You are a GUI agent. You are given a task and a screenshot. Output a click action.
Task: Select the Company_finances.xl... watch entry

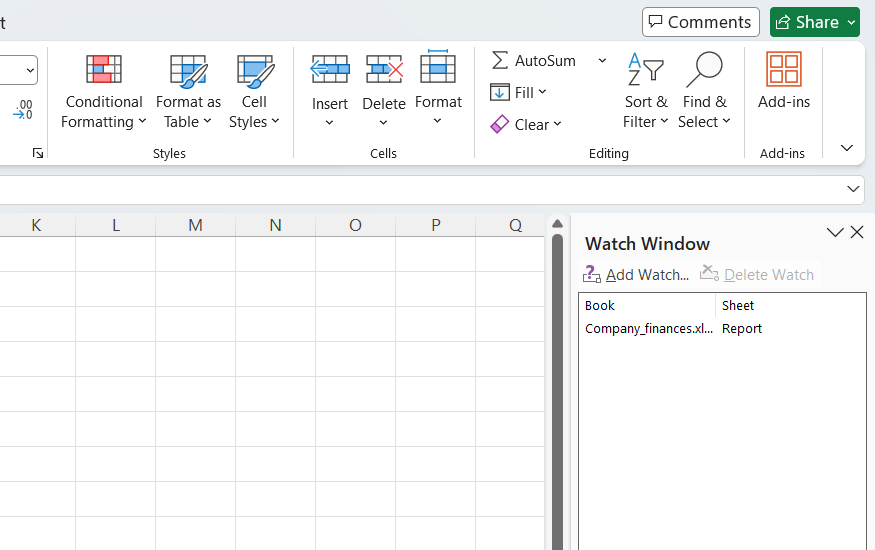pos(648,329)
